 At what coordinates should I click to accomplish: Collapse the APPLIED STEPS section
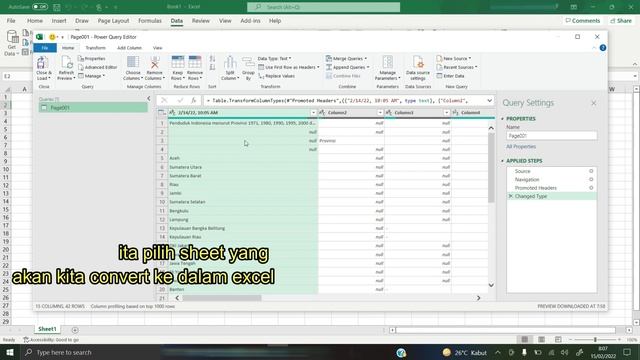click(x=502, y=161)
